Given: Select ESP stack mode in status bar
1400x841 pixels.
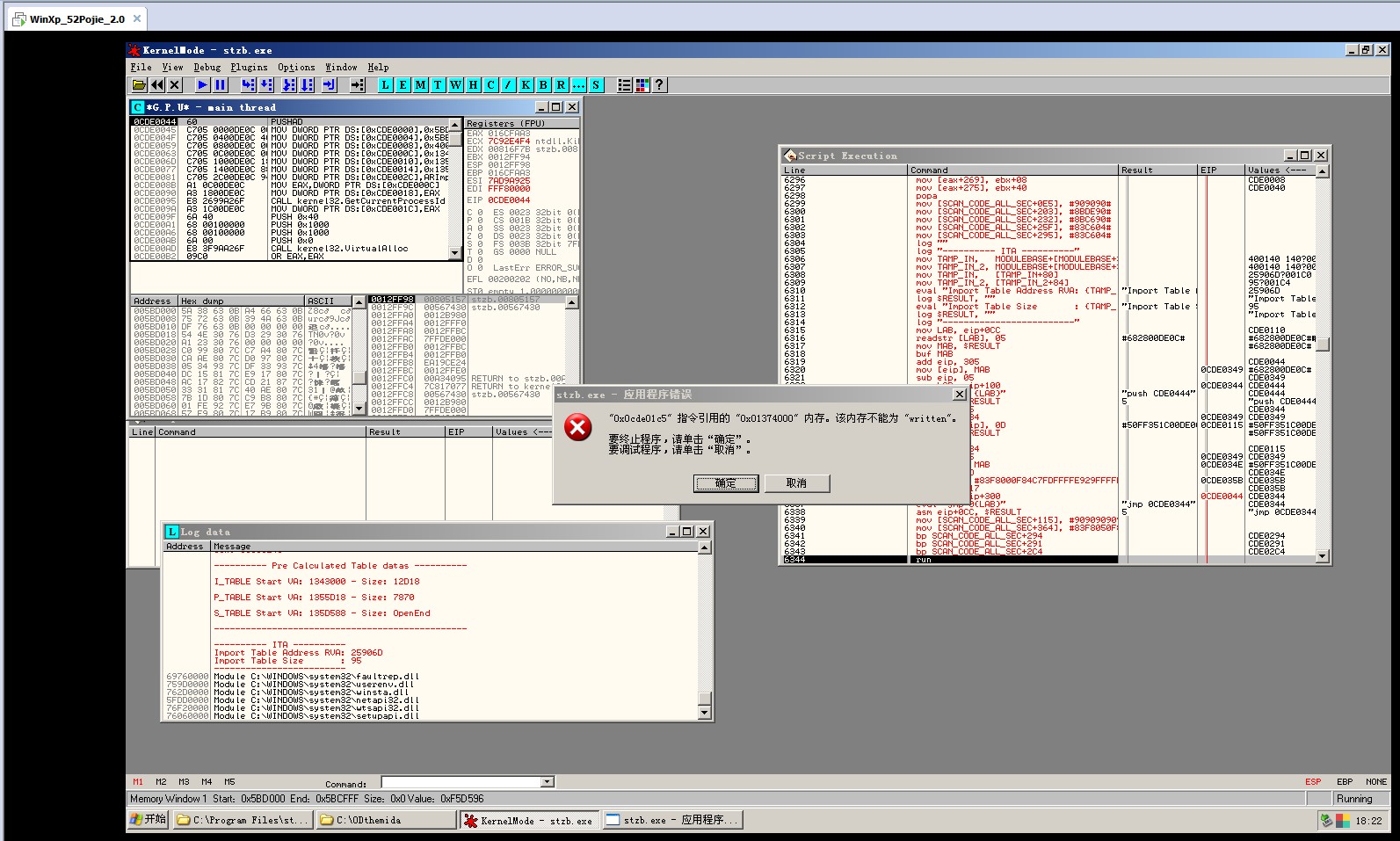Looking at the screenshot, I should [x=1313, y=781].
